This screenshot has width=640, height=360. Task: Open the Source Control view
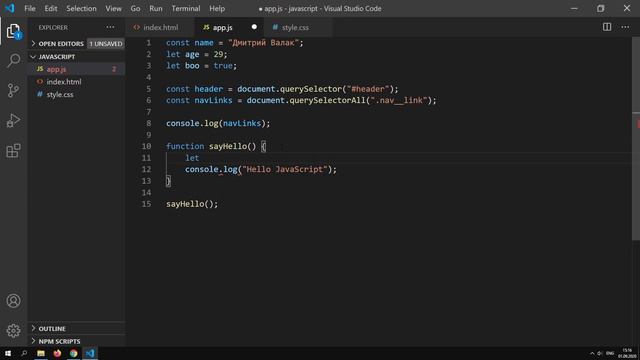(x=13, y=90)
